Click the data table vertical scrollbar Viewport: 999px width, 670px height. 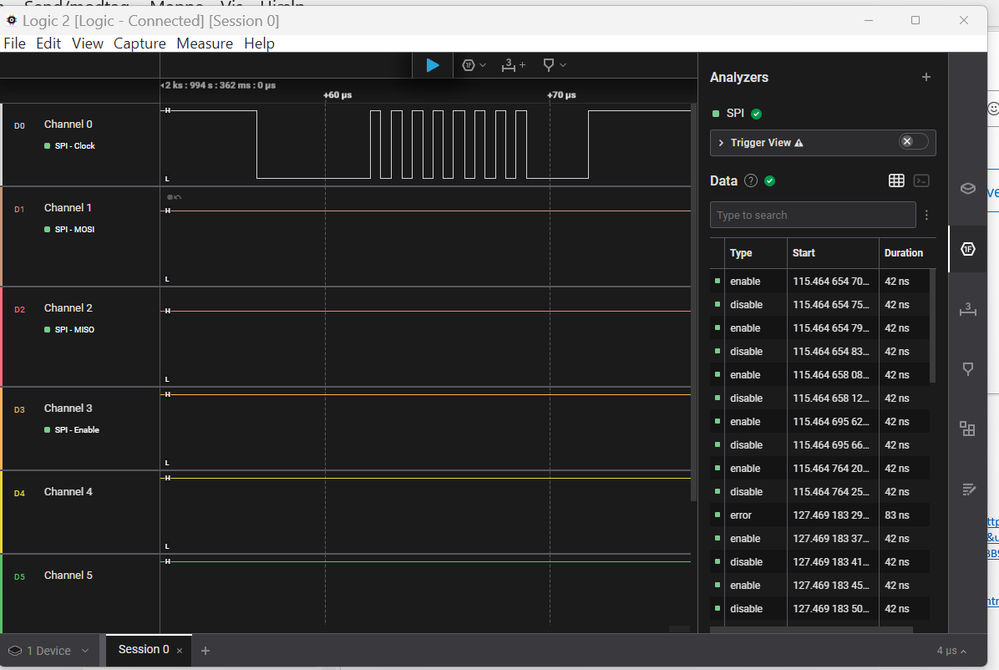coord(933,326)
